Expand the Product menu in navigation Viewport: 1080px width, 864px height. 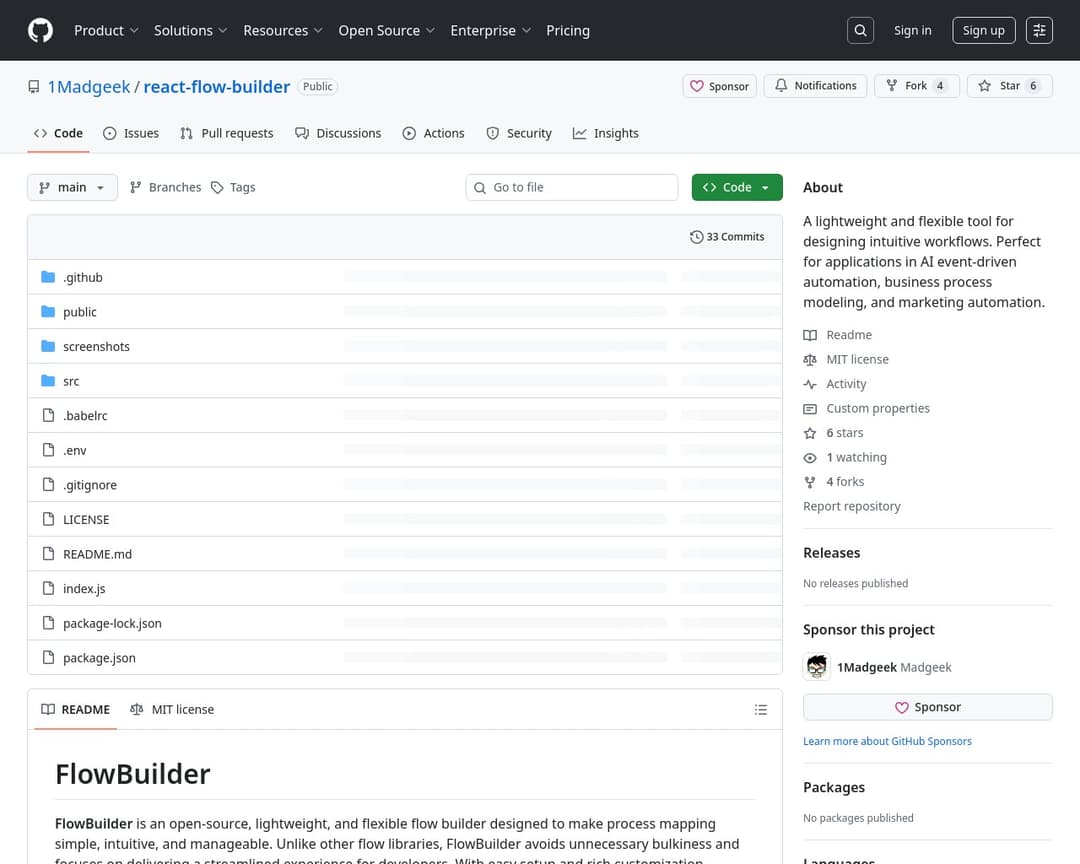106,30
